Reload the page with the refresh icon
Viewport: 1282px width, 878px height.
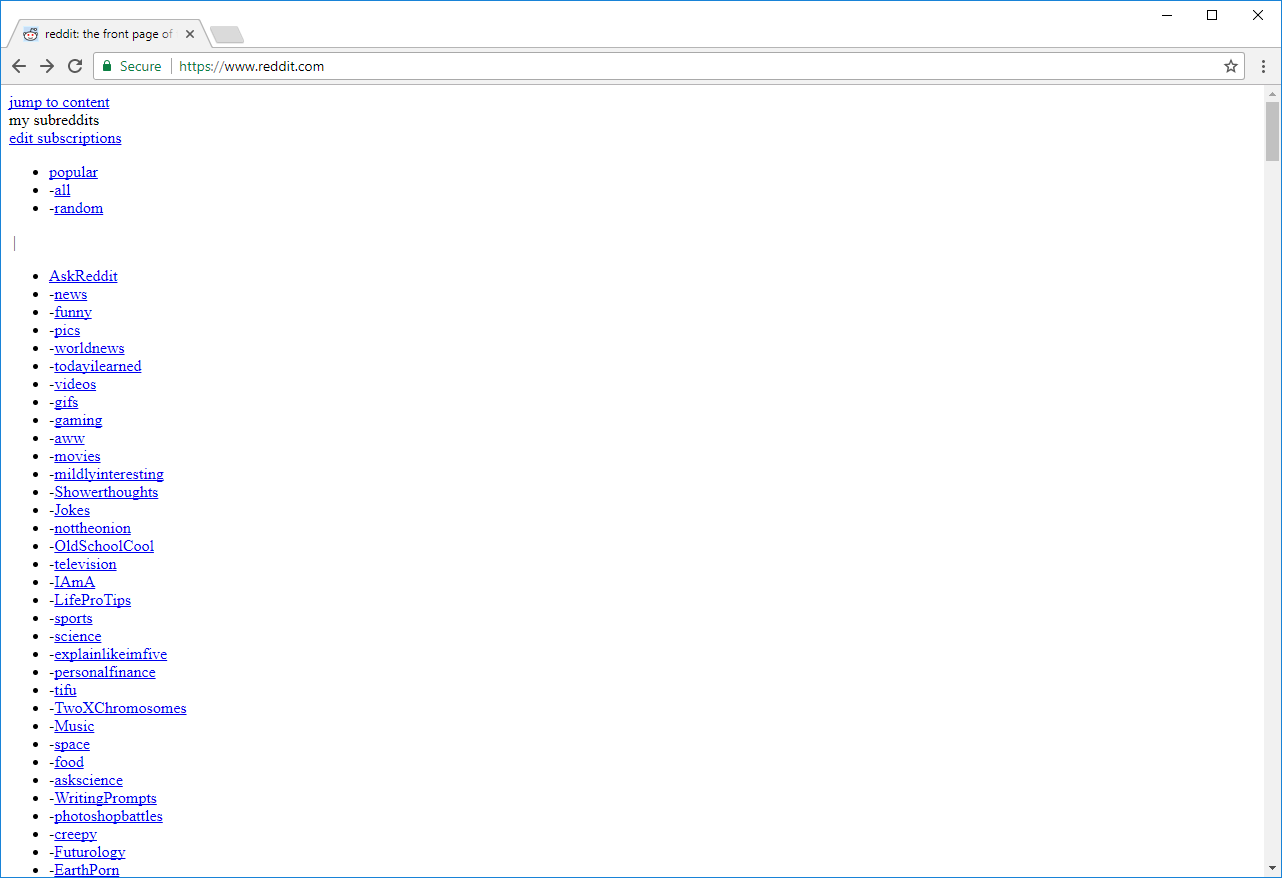coord(75,66)
